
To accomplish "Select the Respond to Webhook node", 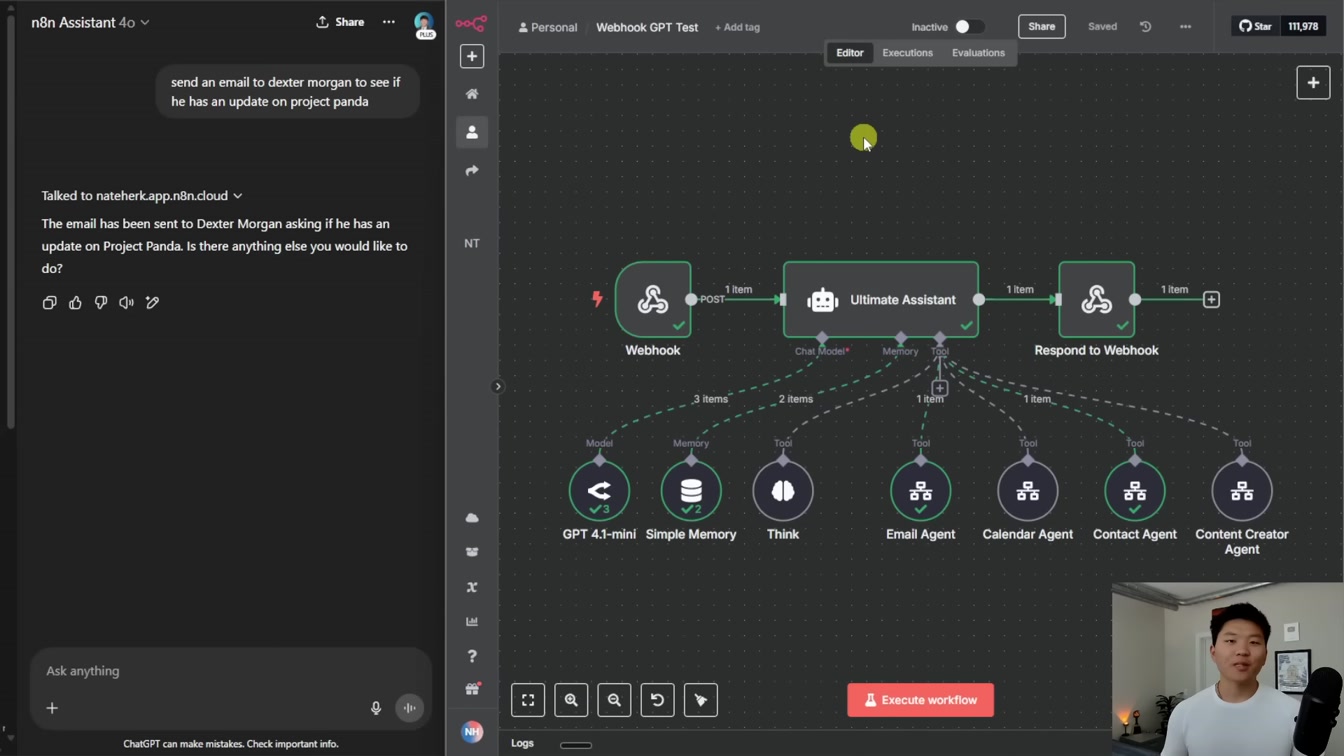I will pos(1097,299).
